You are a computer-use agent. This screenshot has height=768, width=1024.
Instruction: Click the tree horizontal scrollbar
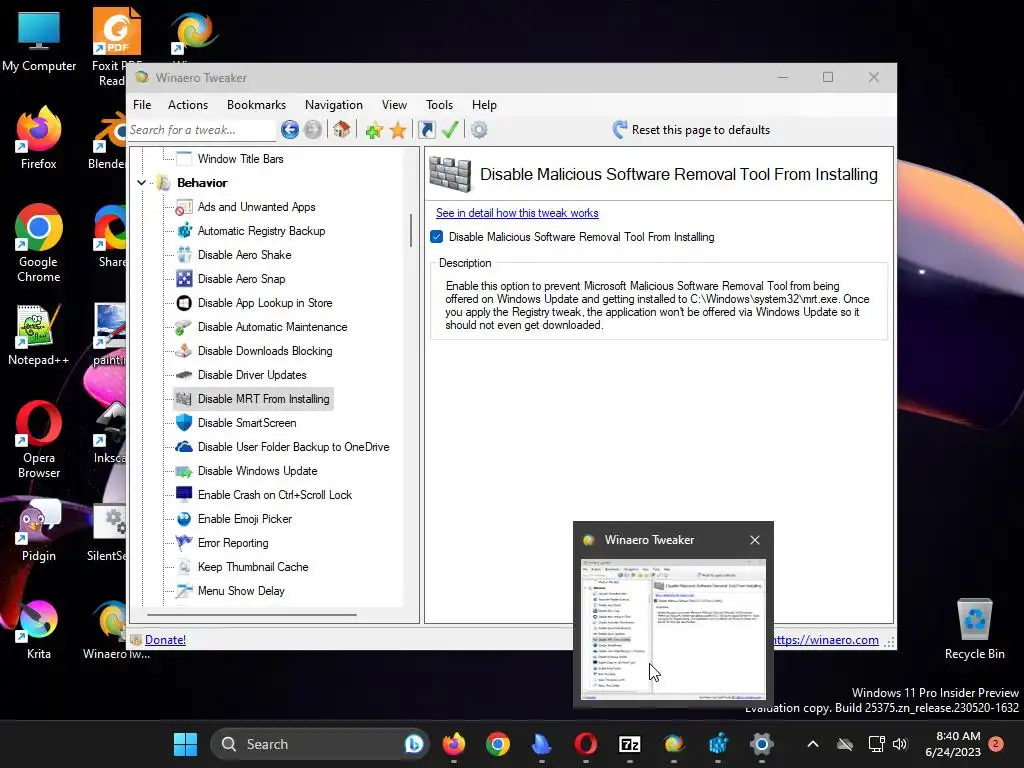252,615
